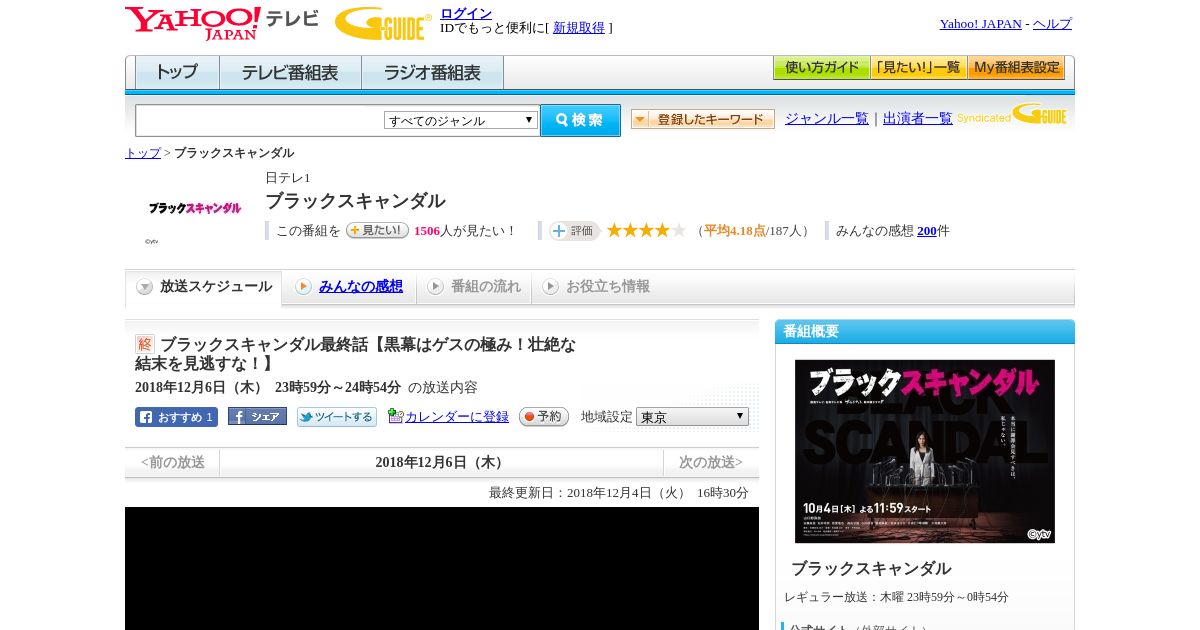Open the 地域設定 東京 dropdown
The width and height of the screenshot is (1200, 630).
click(x=692, y=417)
